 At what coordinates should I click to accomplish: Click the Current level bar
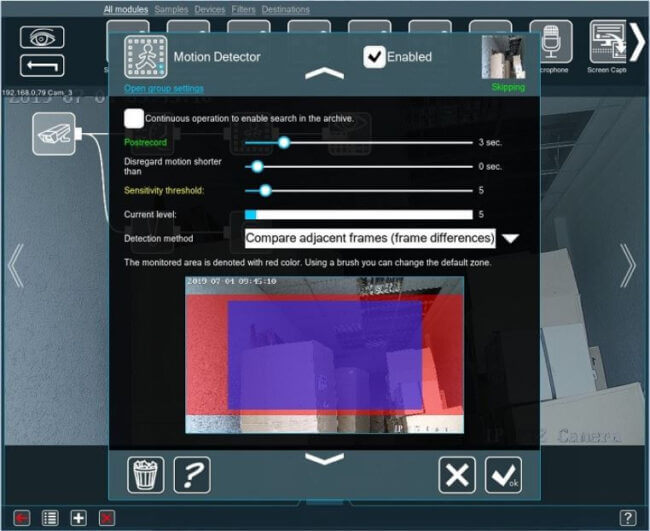pos(359,214)
